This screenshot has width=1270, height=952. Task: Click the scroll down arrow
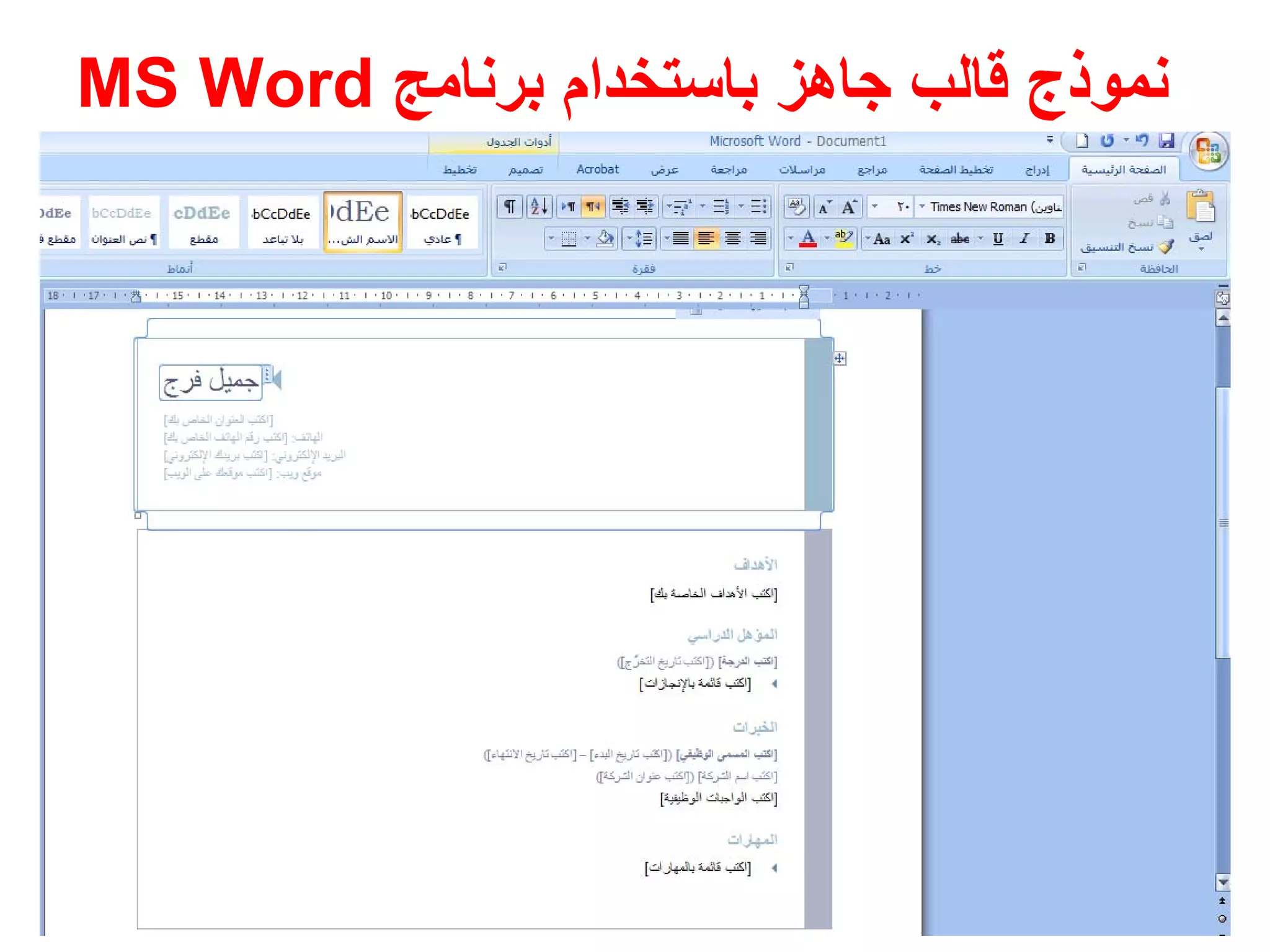pos(1223,881)
